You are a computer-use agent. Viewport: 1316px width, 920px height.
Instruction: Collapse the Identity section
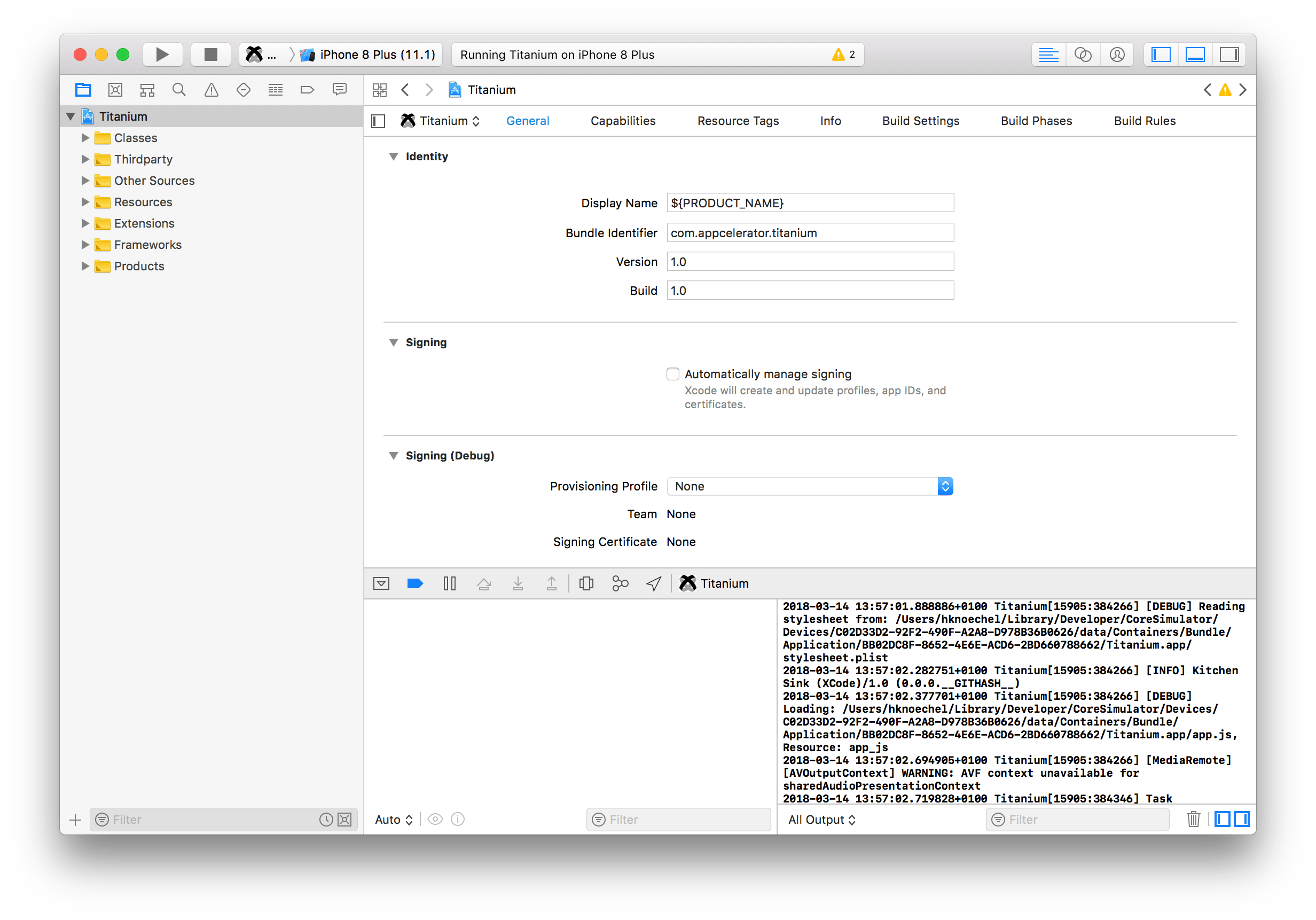[x=393, y=157]
